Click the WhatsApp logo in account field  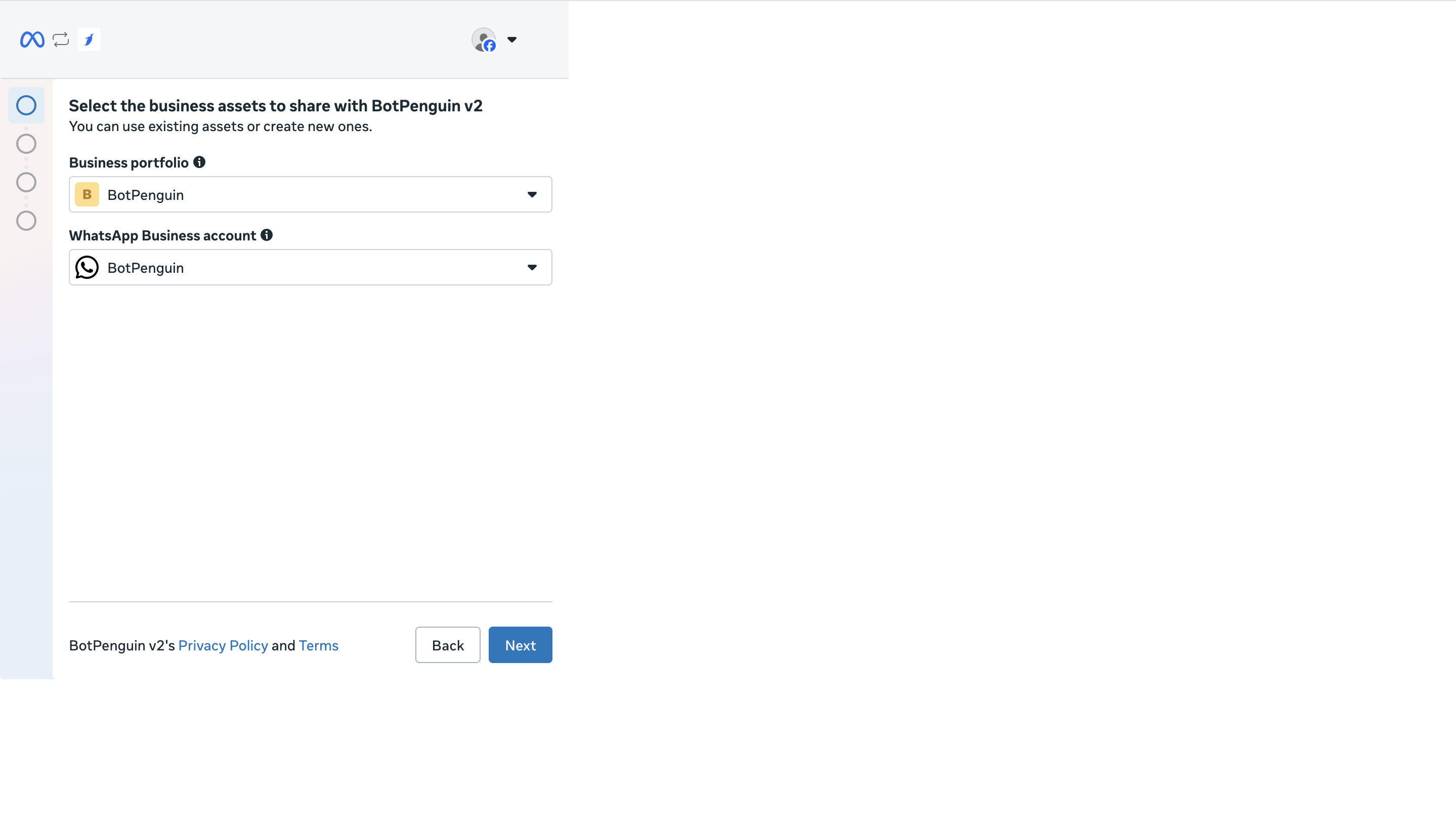click(x=87, y=268)
